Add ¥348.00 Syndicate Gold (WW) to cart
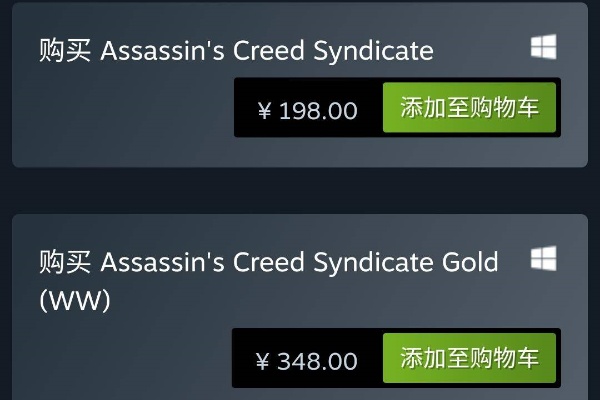The height and width of the screenshot is (400, 600). [469, 358]
